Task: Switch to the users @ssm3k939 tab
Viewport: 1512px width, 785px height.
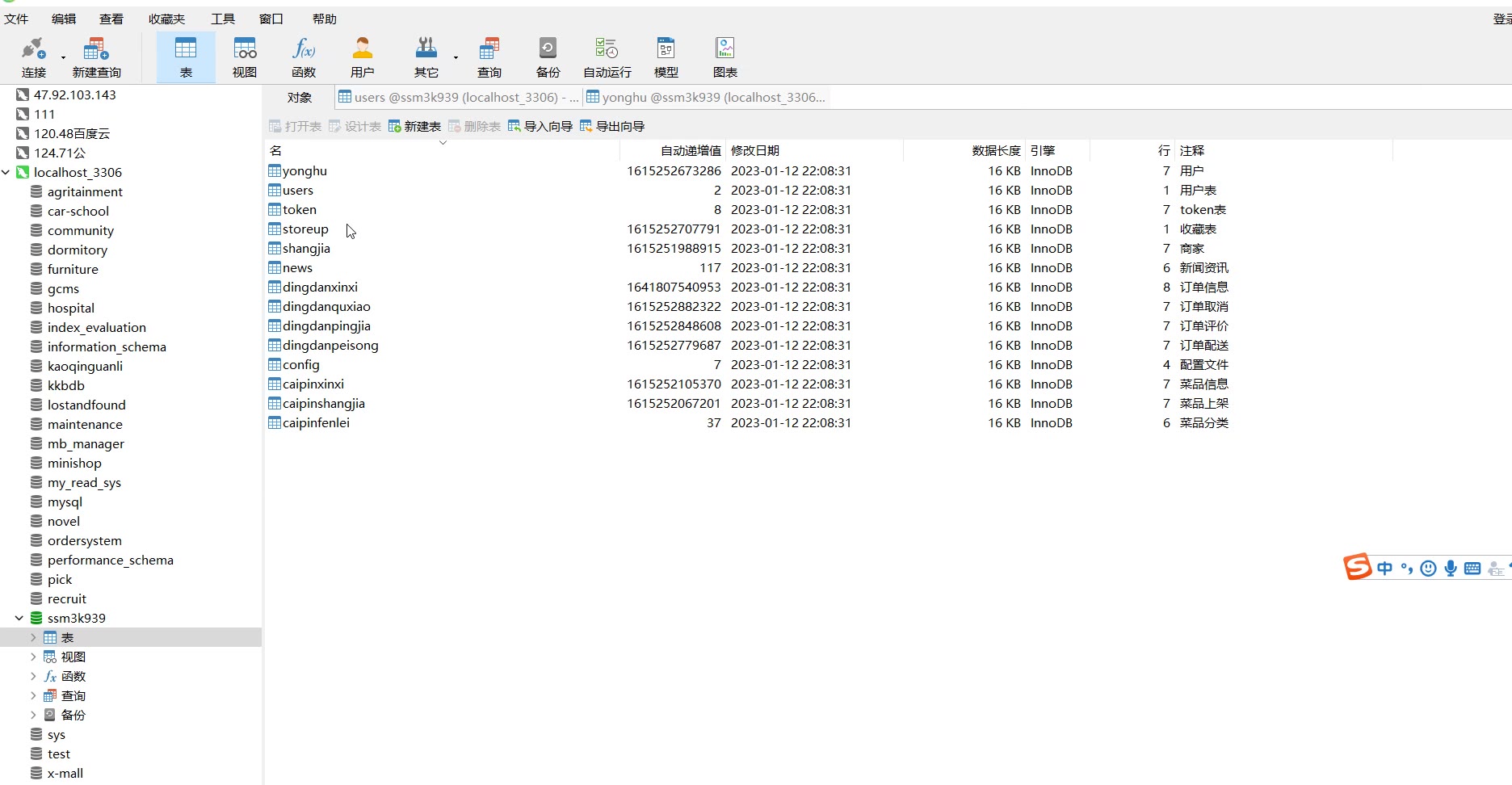Action: click(x=458, y=97)
